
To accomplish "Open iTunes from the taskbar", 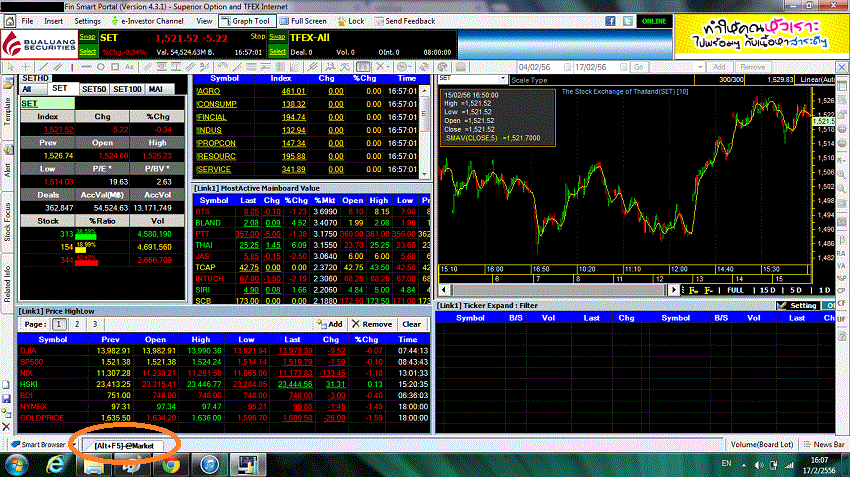I will coord(209,465).
